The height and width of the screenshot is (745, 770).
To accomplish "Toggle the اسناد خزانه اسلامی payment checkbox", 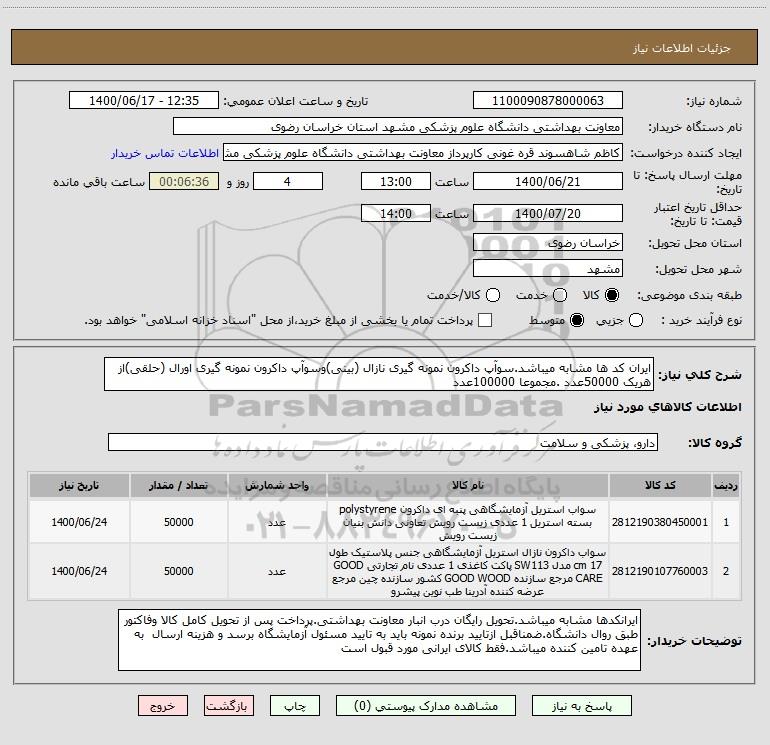I will [485, 320].
